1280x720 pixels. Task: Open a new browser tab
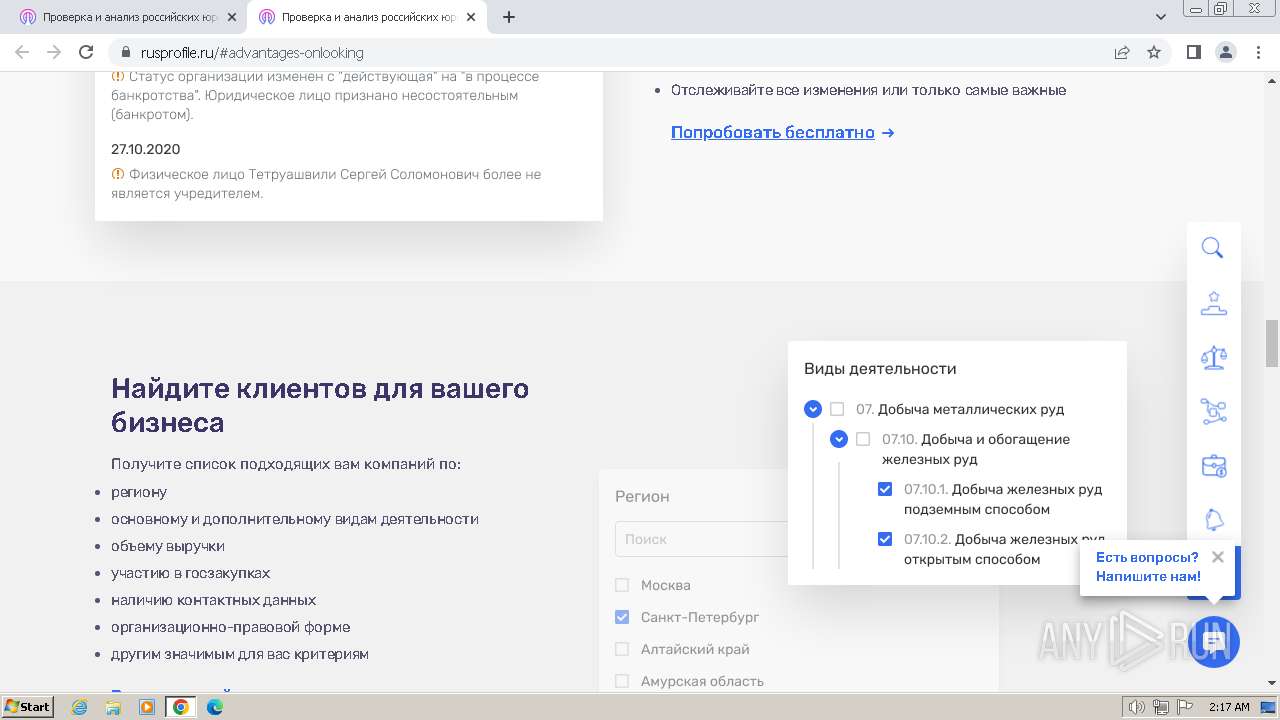coord(509,17)
